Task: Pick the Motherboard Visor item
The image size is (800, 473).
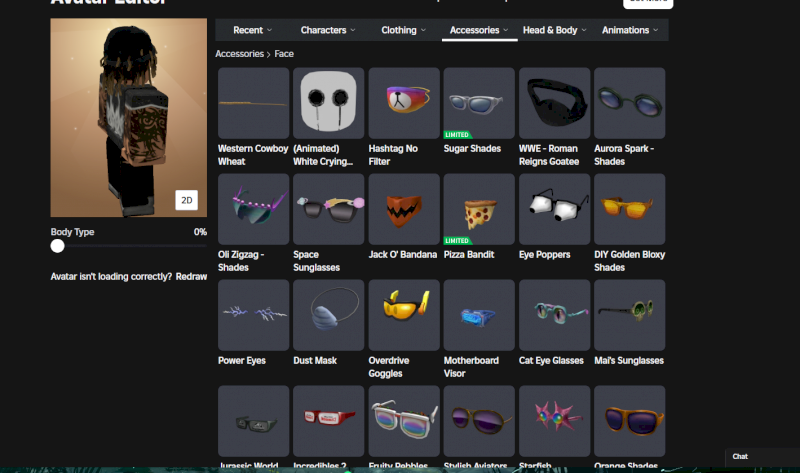Action: pyautogui.click(x=479, y=314)
